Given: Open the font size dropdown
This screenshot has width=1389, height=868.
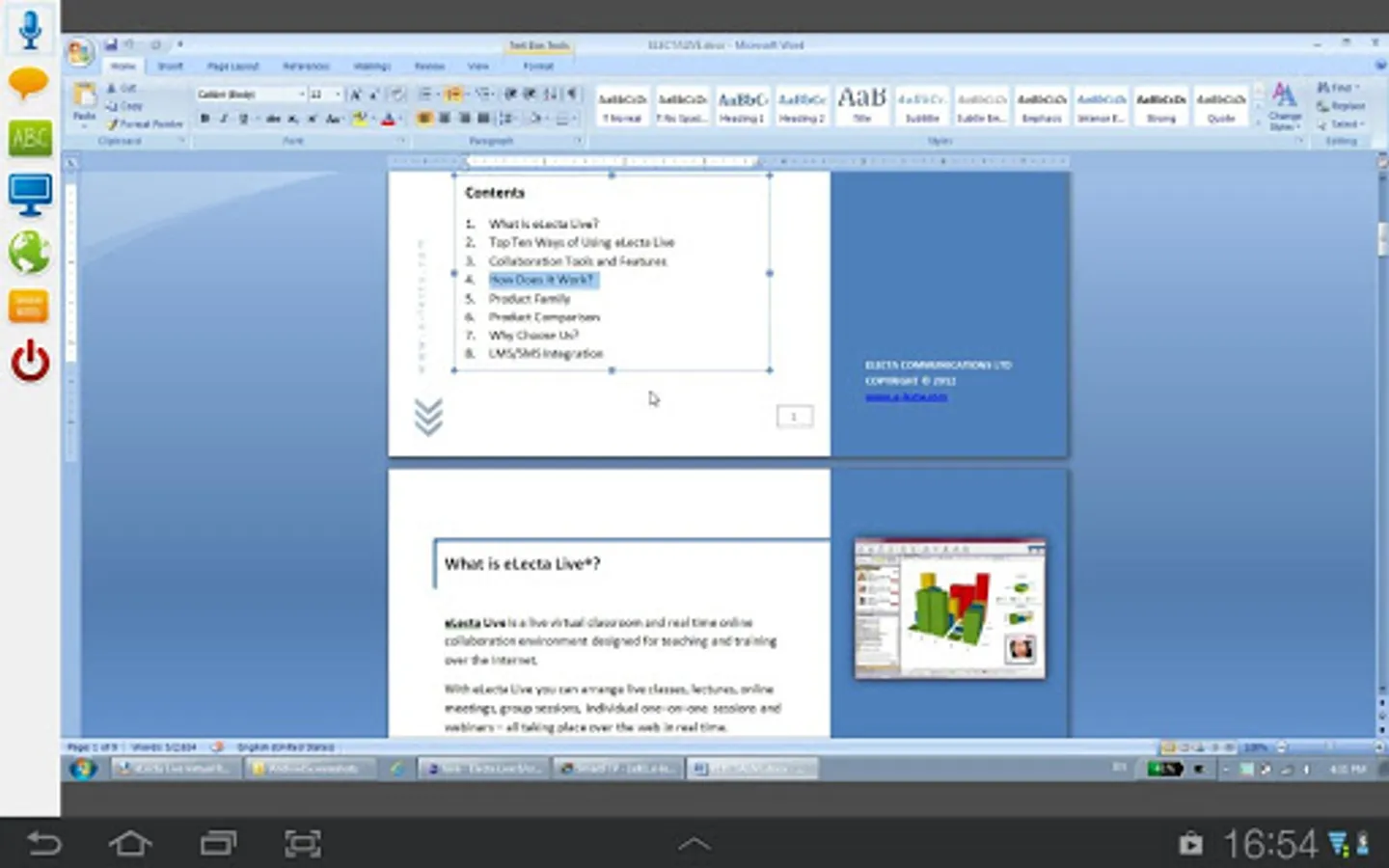Looking at the screenshot, I should pos(338,95).
